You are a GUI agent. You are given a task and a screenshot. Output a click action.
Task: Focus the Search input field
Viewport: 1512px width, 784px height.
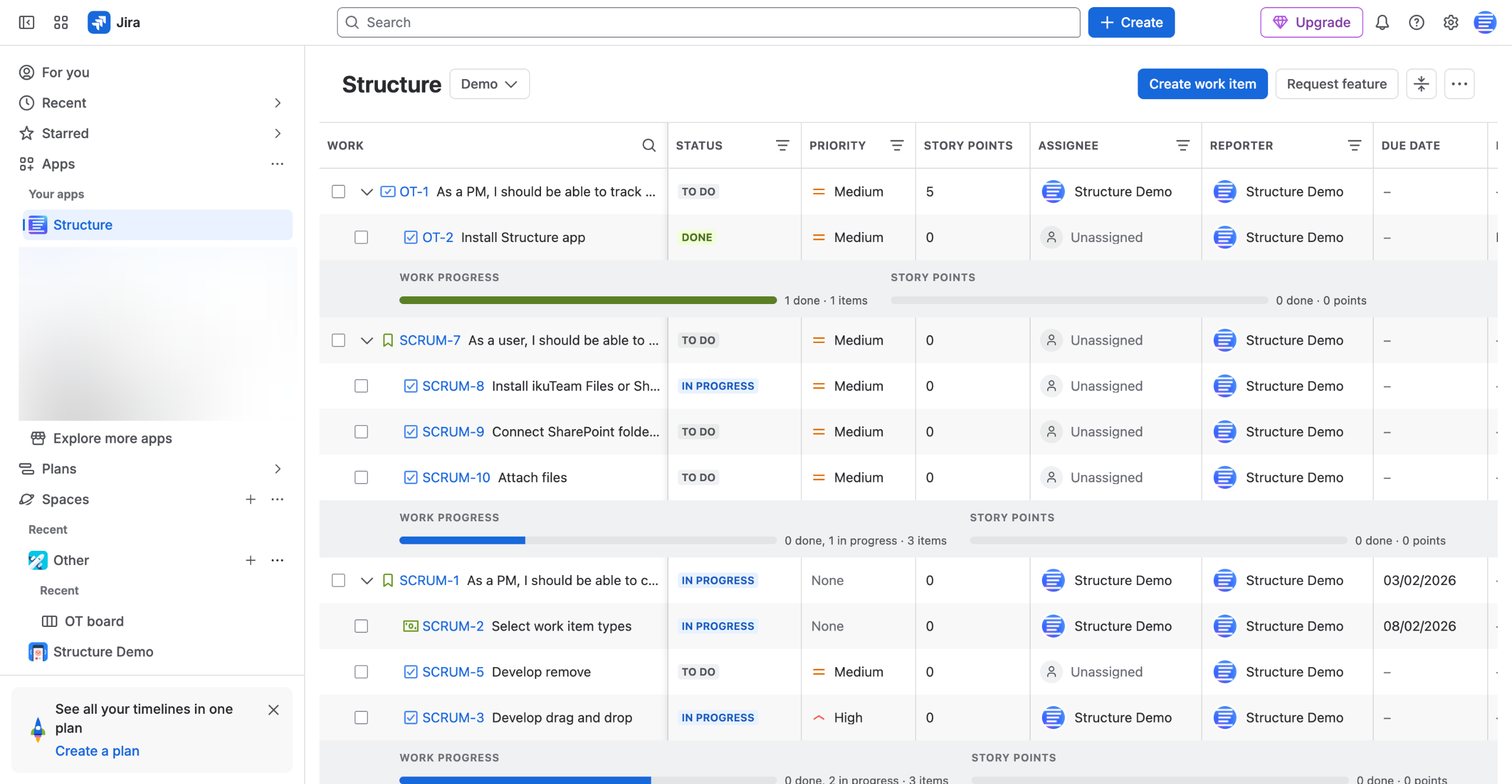708,22
